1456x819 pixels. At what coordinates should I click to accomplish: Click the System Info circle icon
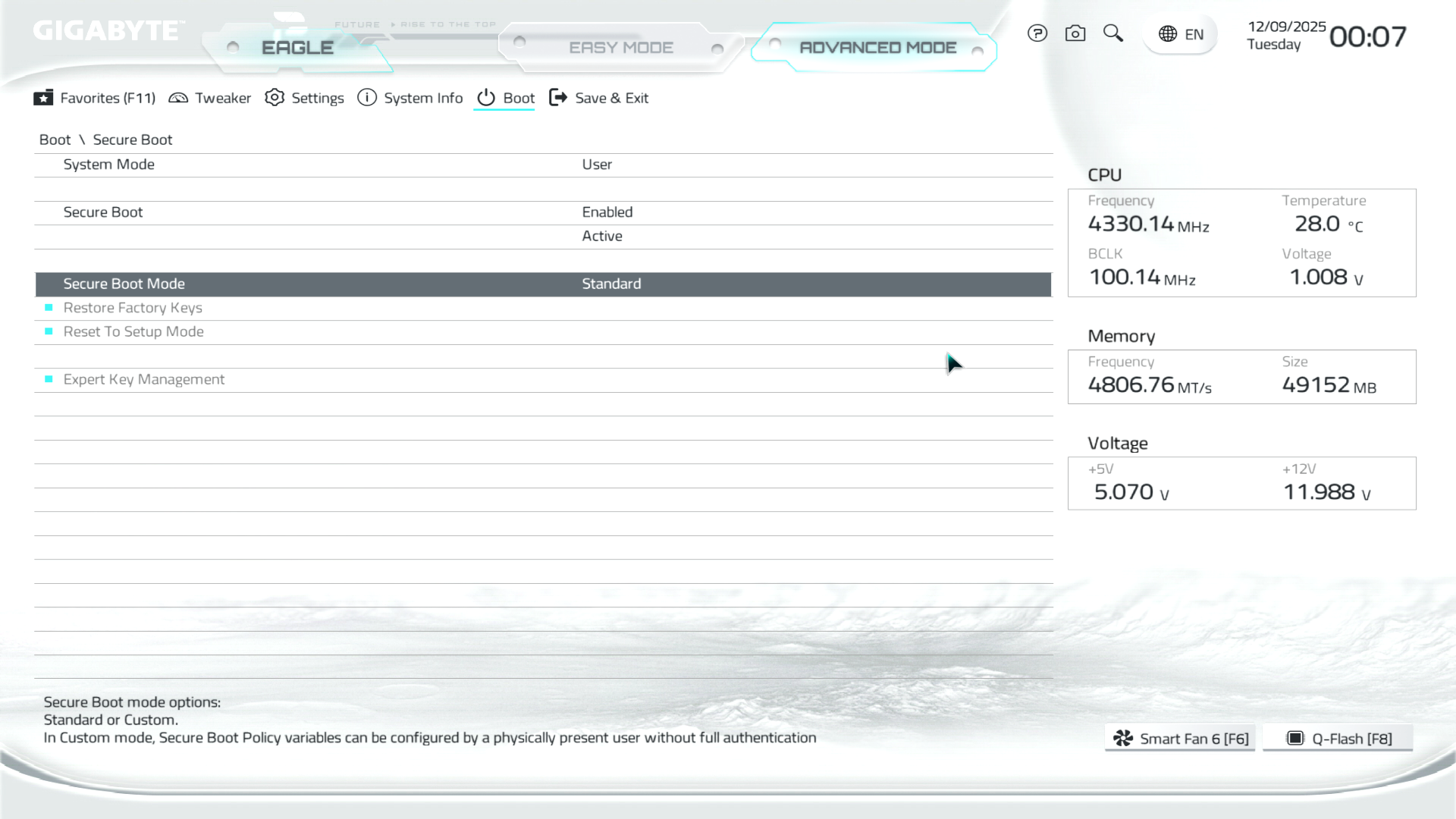click(x=367, y=98)
